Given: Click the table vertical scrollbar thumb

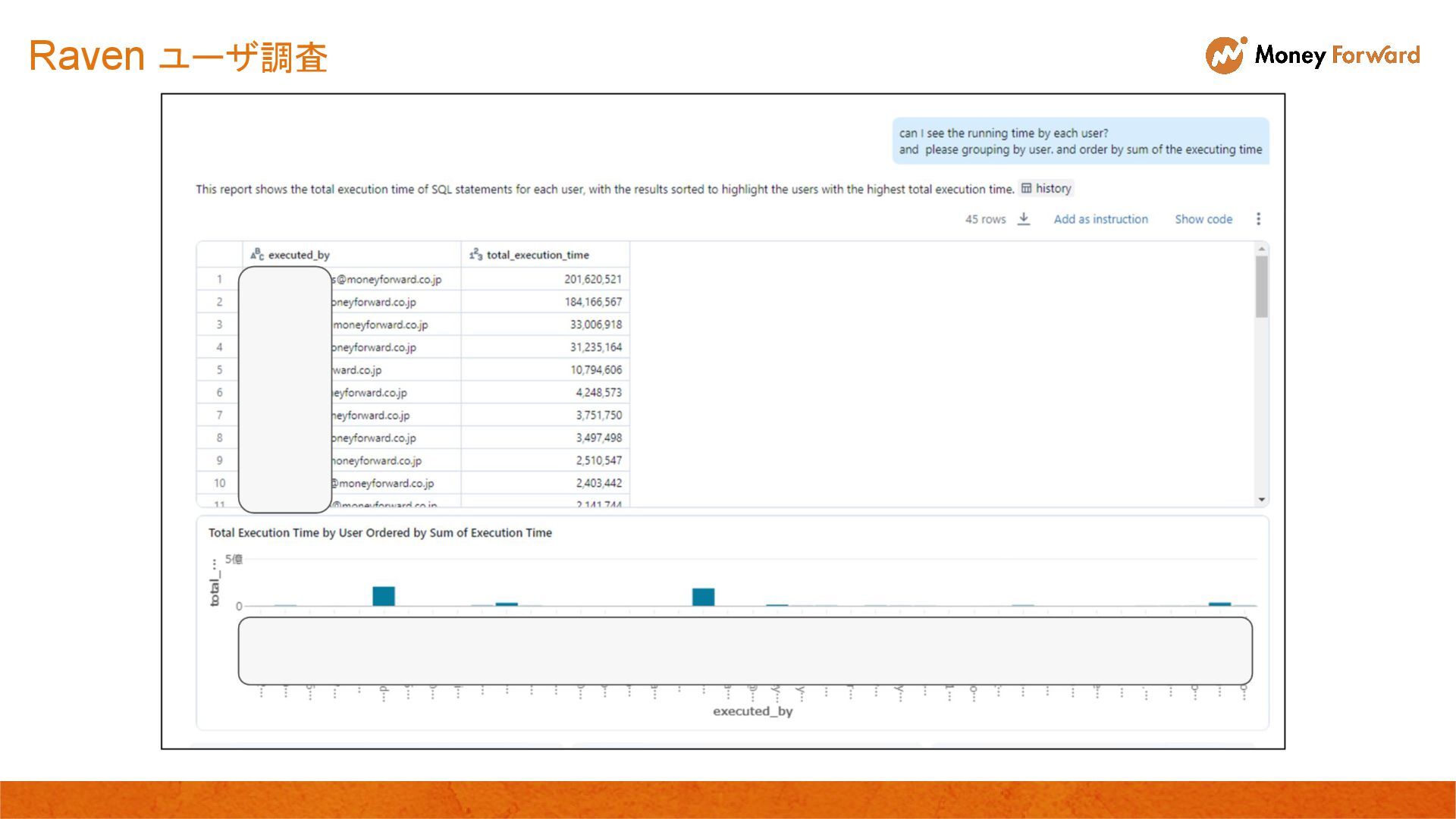Looking at the screenshot, I should tap(1261, 287).
